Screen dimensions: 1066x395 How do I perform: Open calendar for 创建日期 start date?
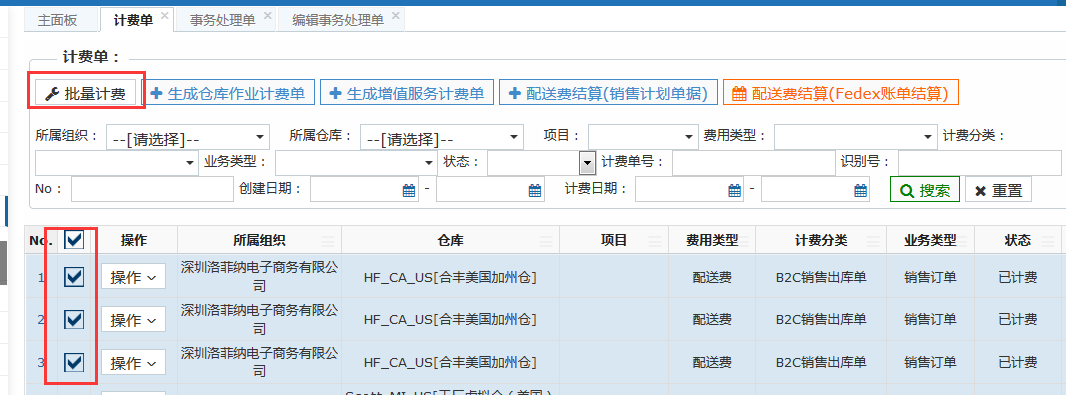click(x=409, y=190)
